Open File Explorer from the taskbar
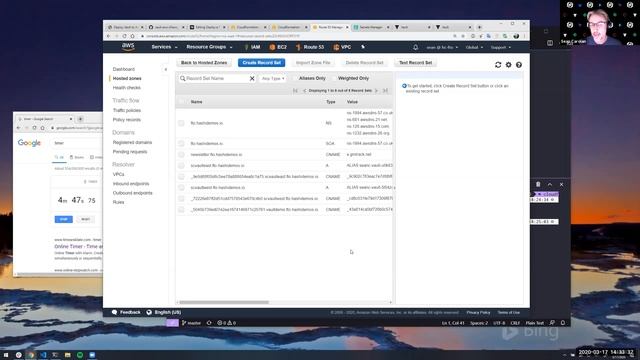The image size is (640, 360). (x=68, y=355)
